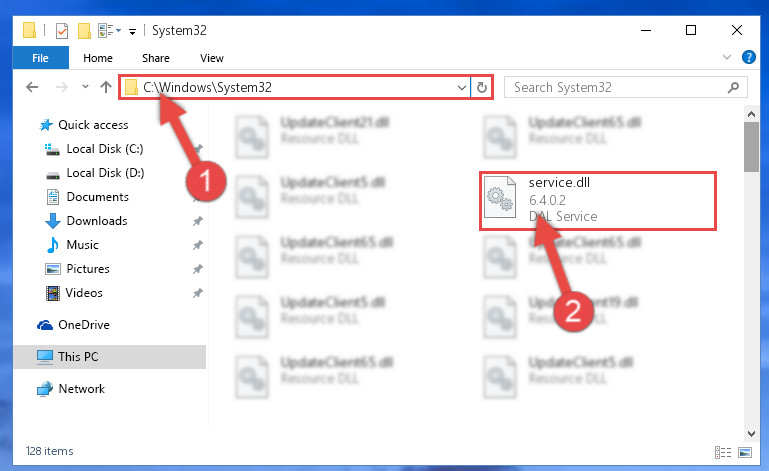Click the search magnifier icon
Image resolution: width=769 pixels, height=471 pixels.
733,87
